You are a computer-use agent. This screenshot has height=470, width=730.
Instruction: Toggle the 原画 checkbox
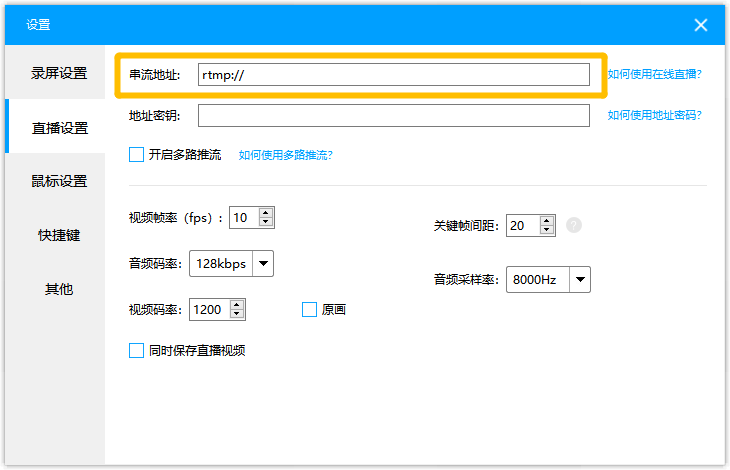coord(309,310)
